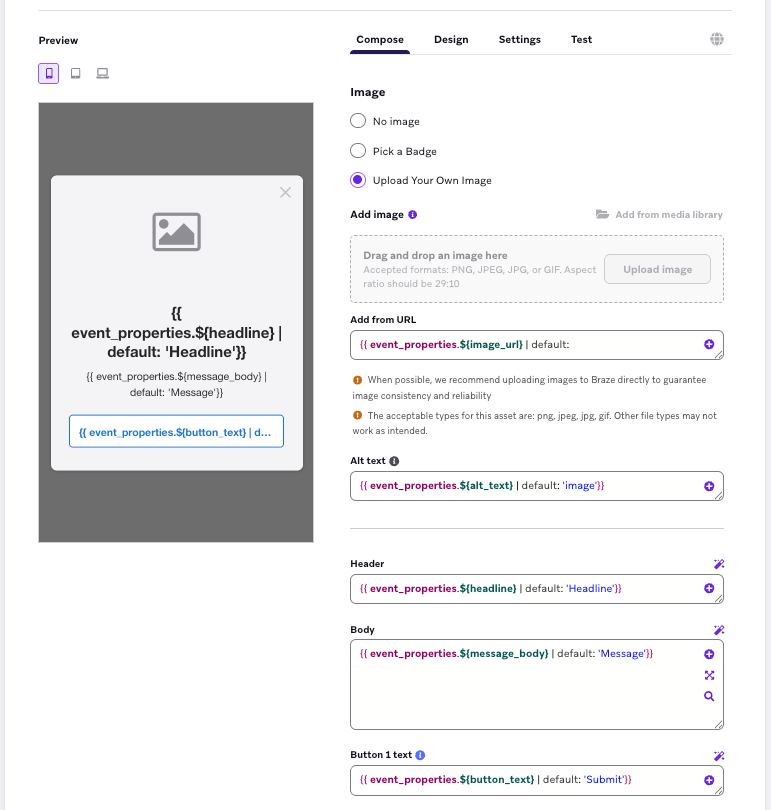
Task: Select the No image option
Action: click(358, 121)
